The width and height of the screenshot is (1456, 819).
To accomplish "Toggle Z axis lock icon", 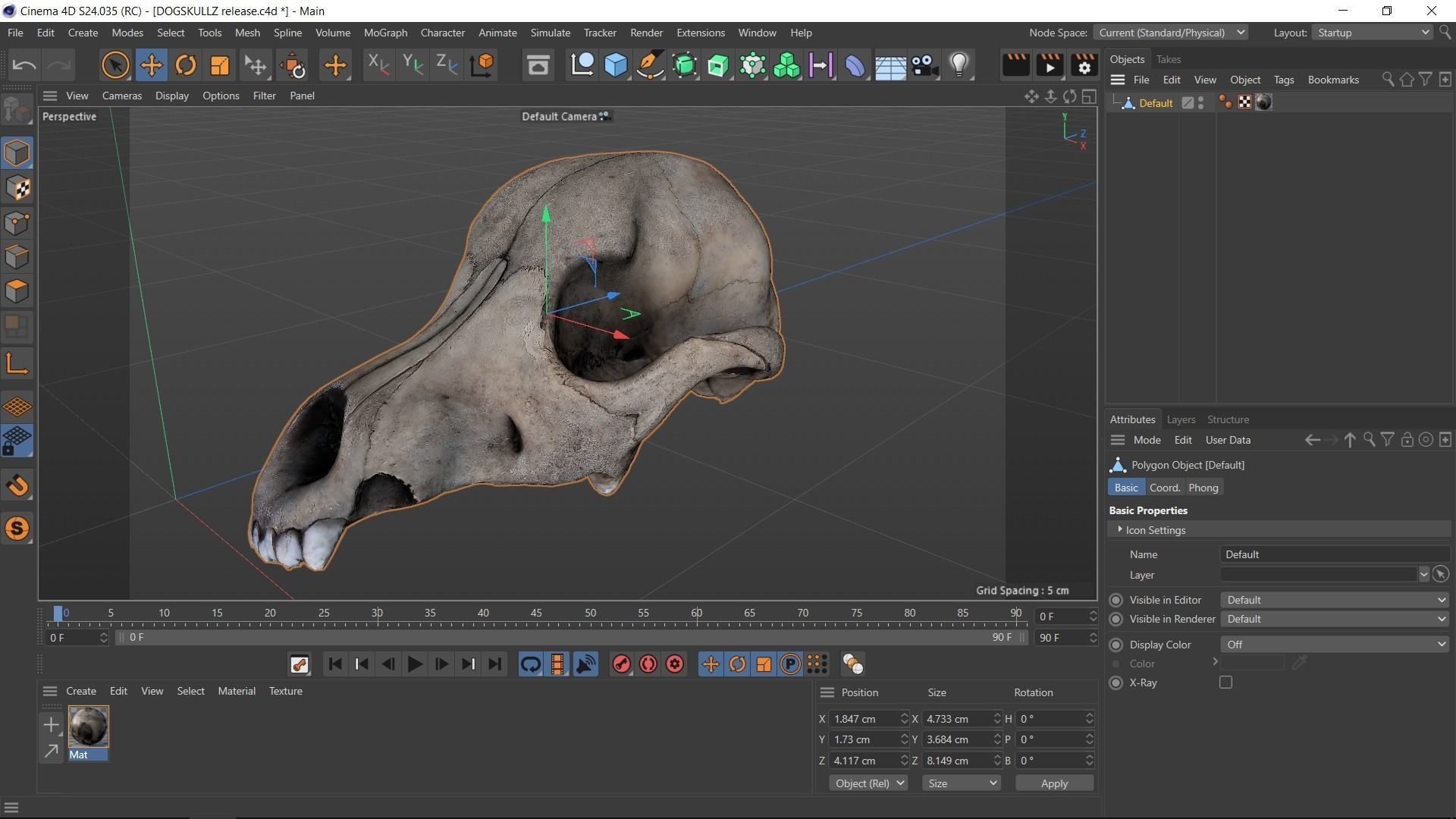I will point(446,65).
